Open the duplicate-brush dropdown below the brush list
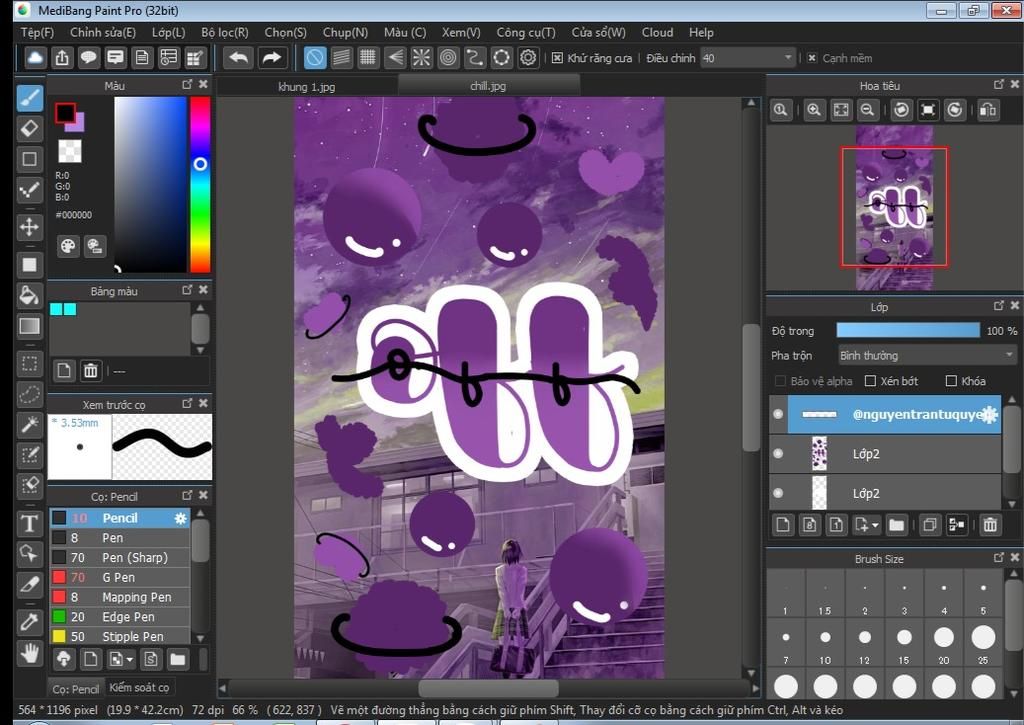The image size is (1024, 725). click(129, 659)
